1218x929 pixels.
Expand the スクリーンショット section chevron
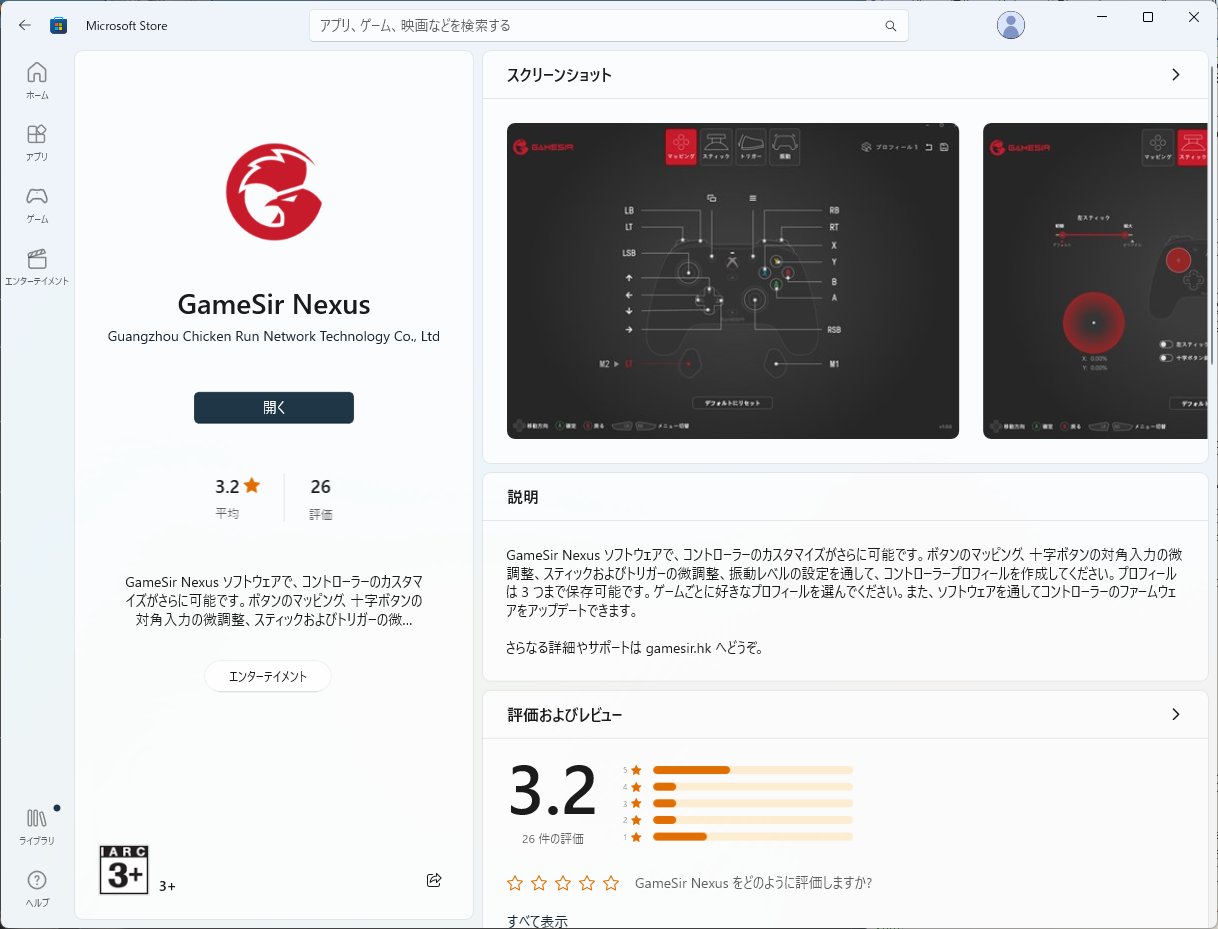[x=1175, y=75]
